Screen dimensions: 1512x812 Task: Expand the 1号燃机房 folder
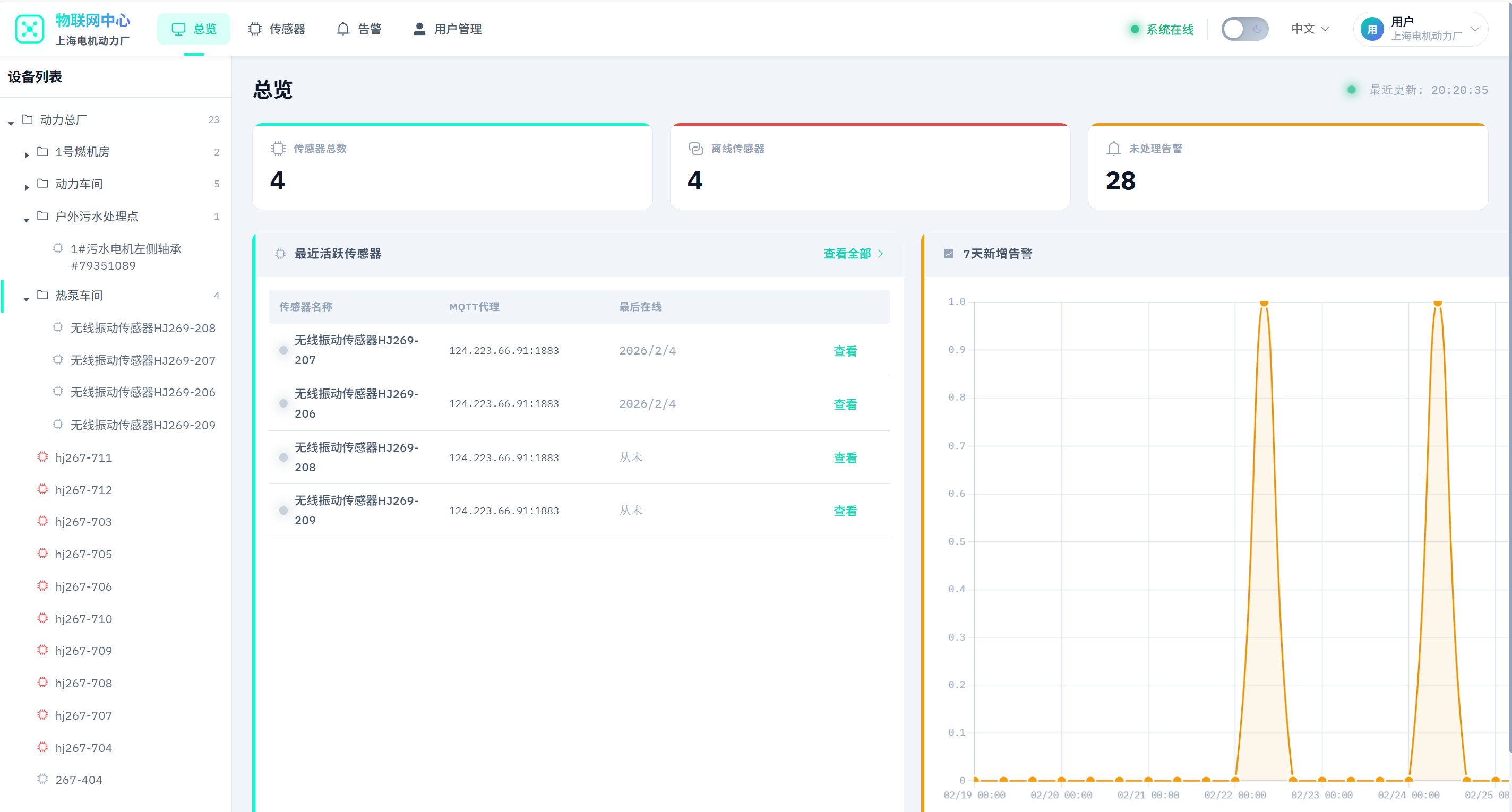27,155
